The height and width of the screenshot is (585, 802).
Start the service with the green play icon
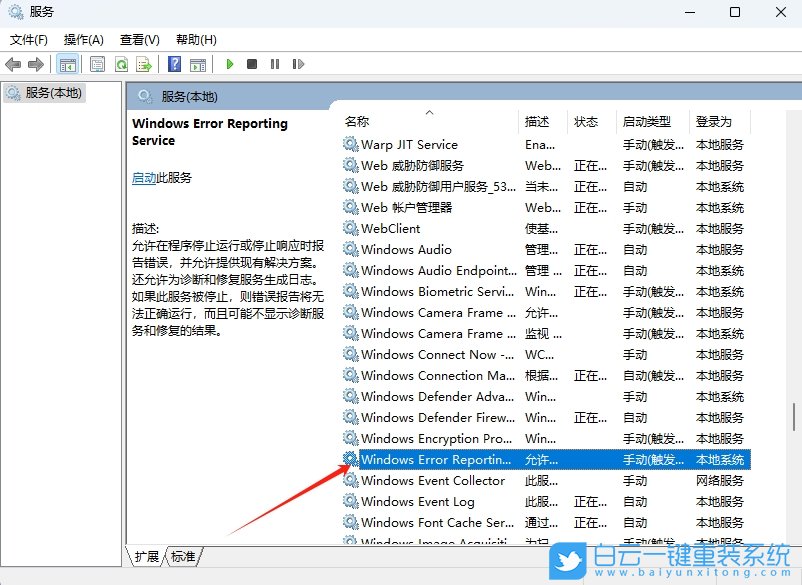[x=229, y=63]
